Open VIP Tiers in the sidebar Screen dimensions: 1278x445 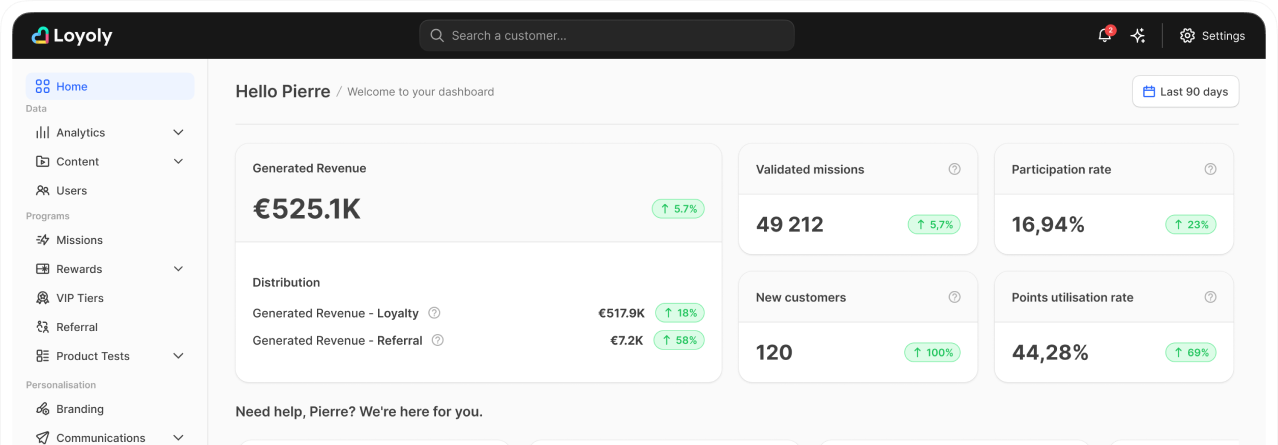(x=110, y=298)
